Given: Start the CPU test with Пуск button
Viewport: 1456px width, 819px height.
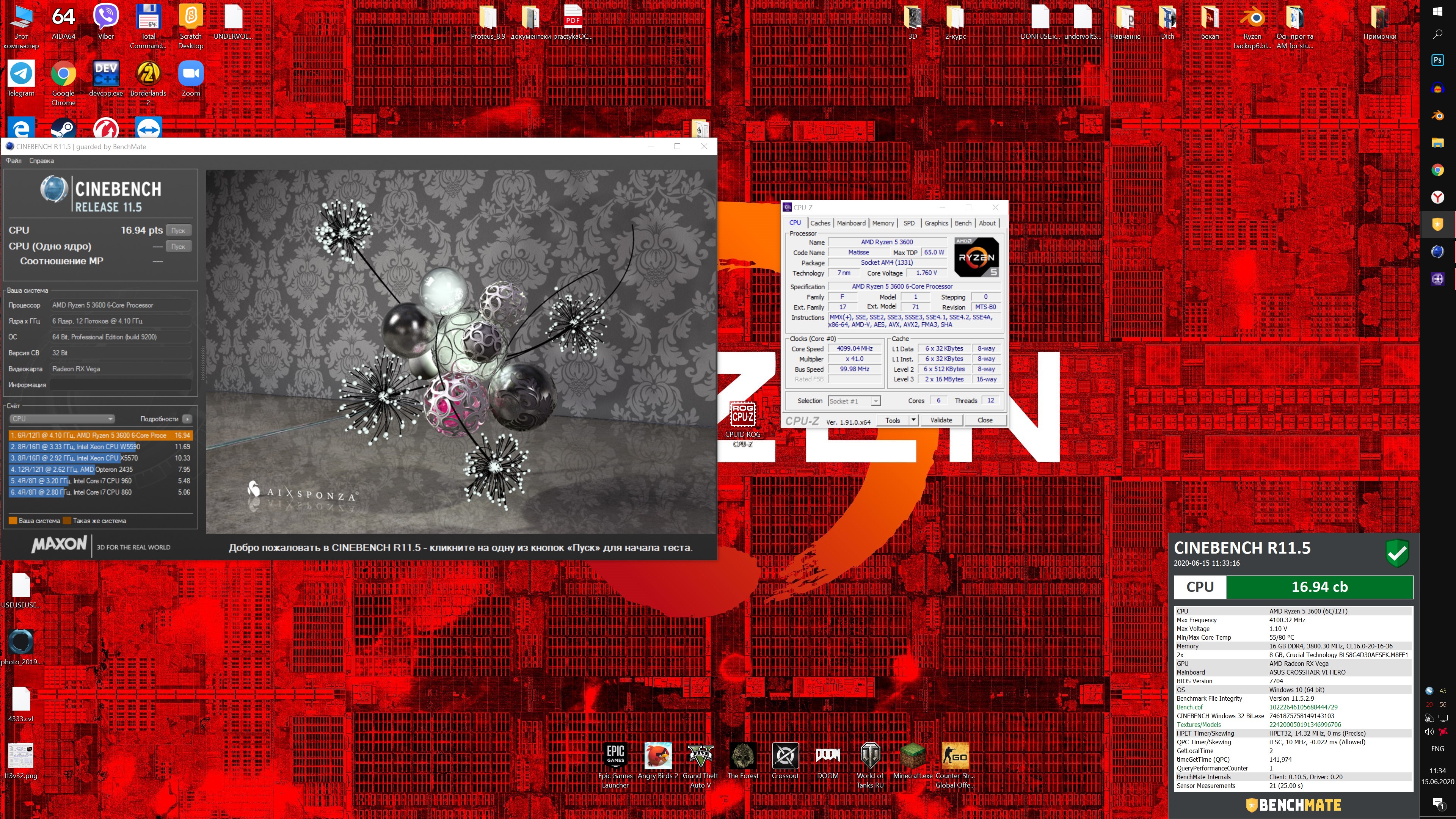Looking at the screenshot, I should point(178,230).
